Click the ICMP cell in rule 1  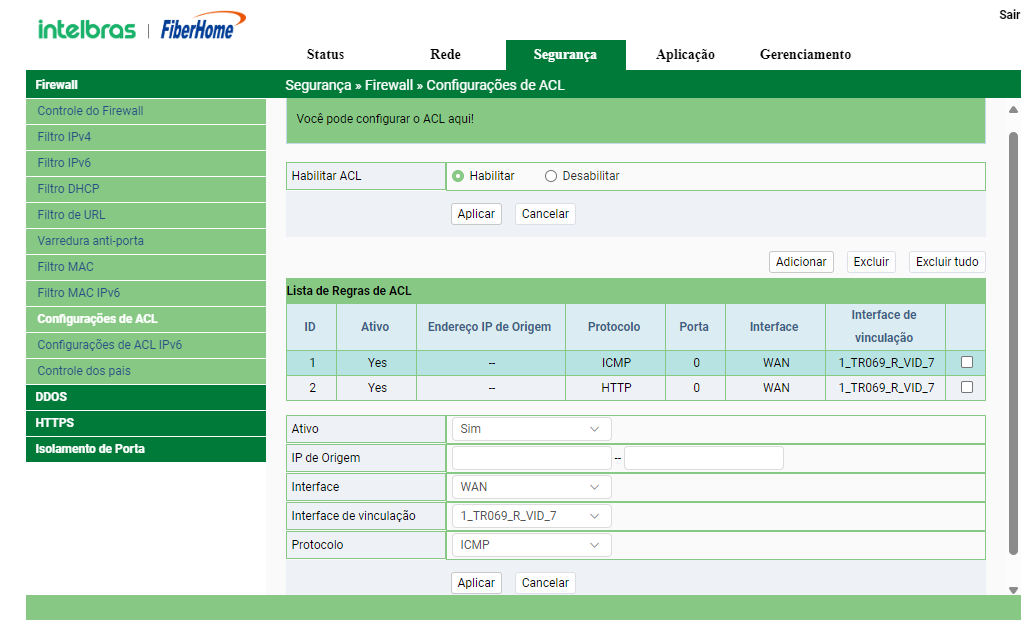[615, 363]
